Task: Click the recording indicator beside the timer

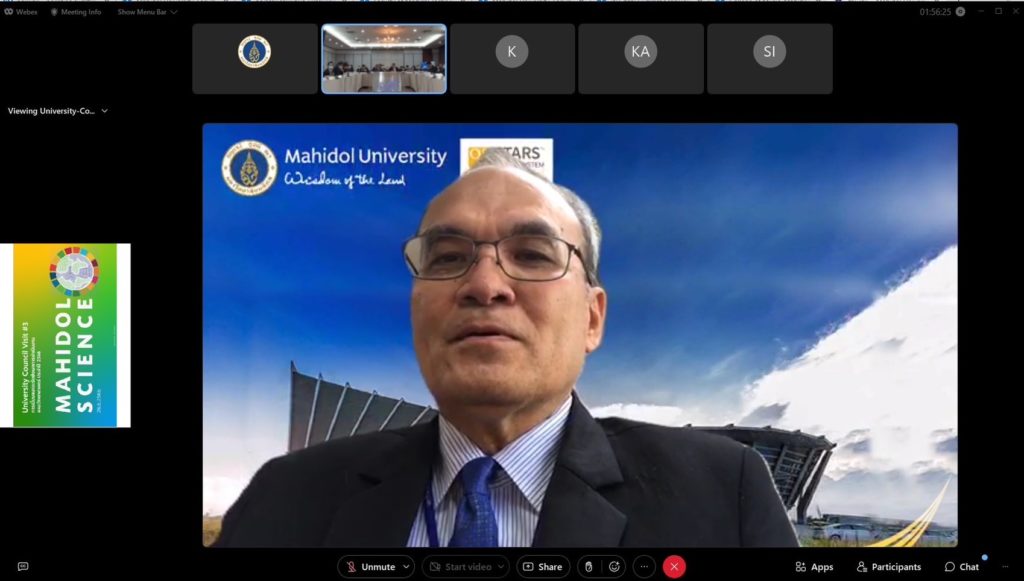Action: pos(961,12)
